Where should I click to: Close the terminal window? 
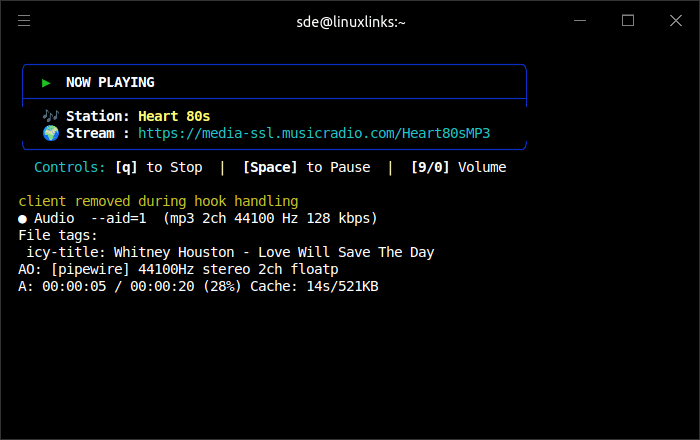[x=673, y=21]
